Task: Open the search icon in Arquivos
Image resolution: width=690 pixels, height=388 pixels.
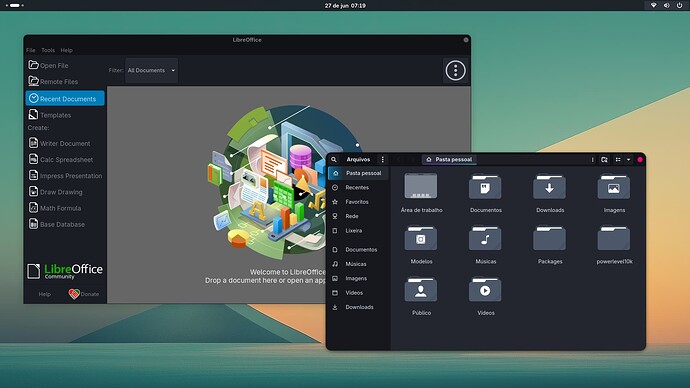Action: (x=334, y=159)
